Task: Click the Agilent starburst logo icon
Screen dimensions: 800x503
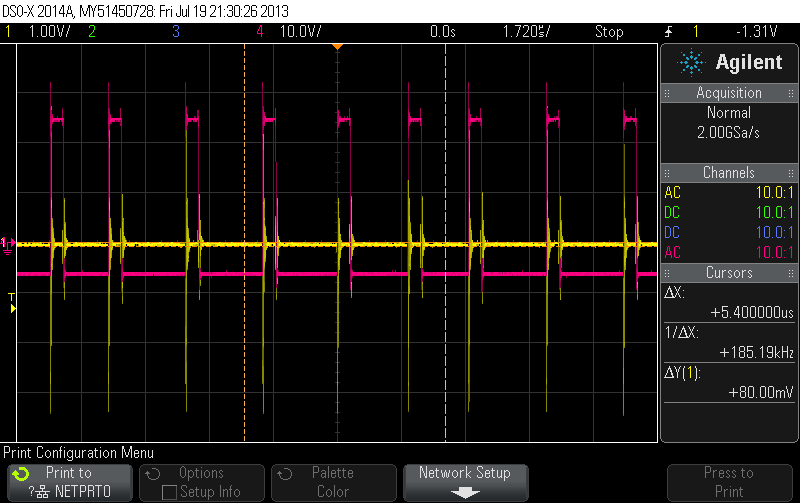Action: click(x=691, y=63)
